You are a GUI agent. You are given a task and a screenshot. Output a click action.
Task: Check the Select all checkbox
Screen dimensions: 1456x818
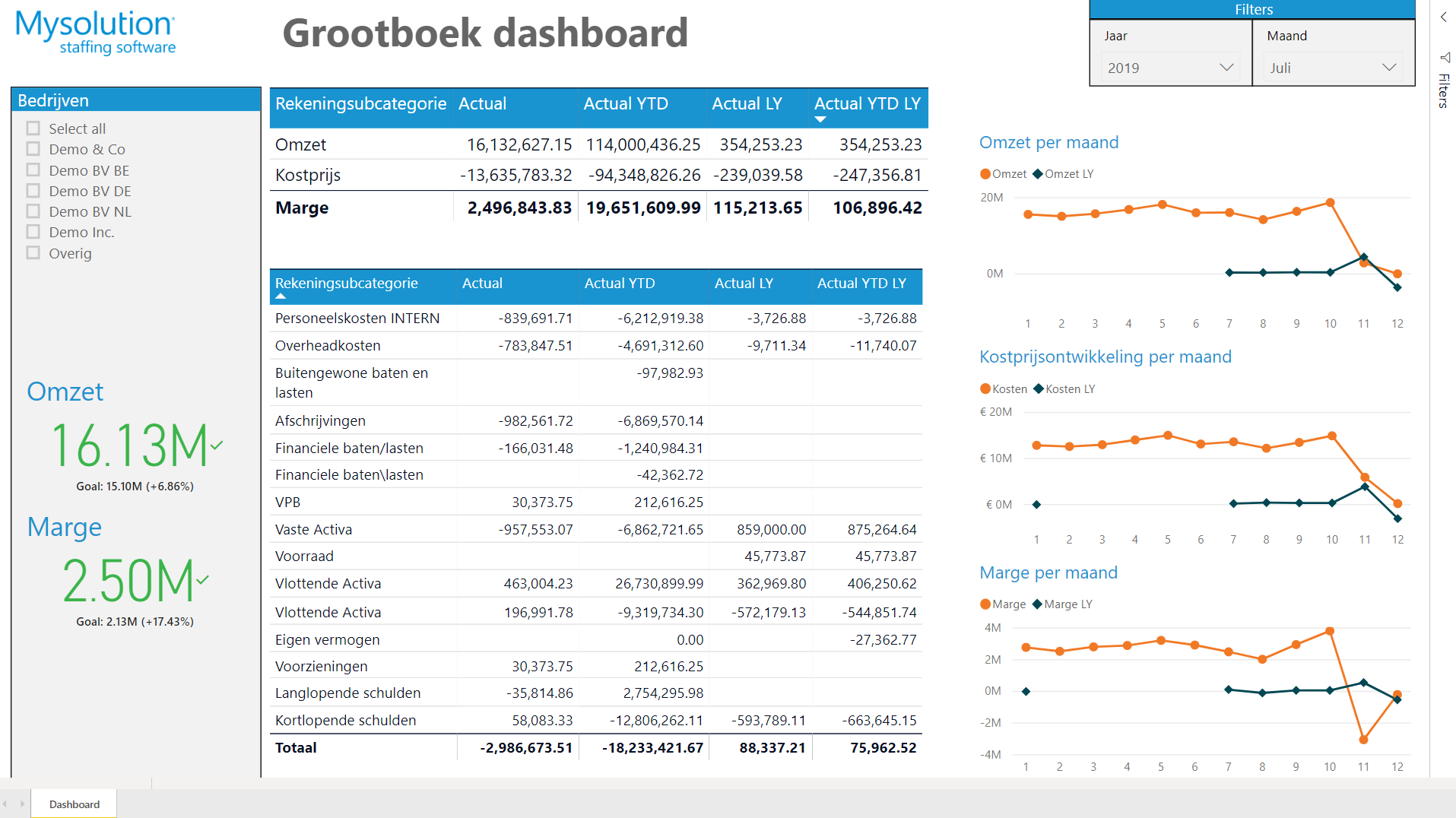(x=33, y=128)
